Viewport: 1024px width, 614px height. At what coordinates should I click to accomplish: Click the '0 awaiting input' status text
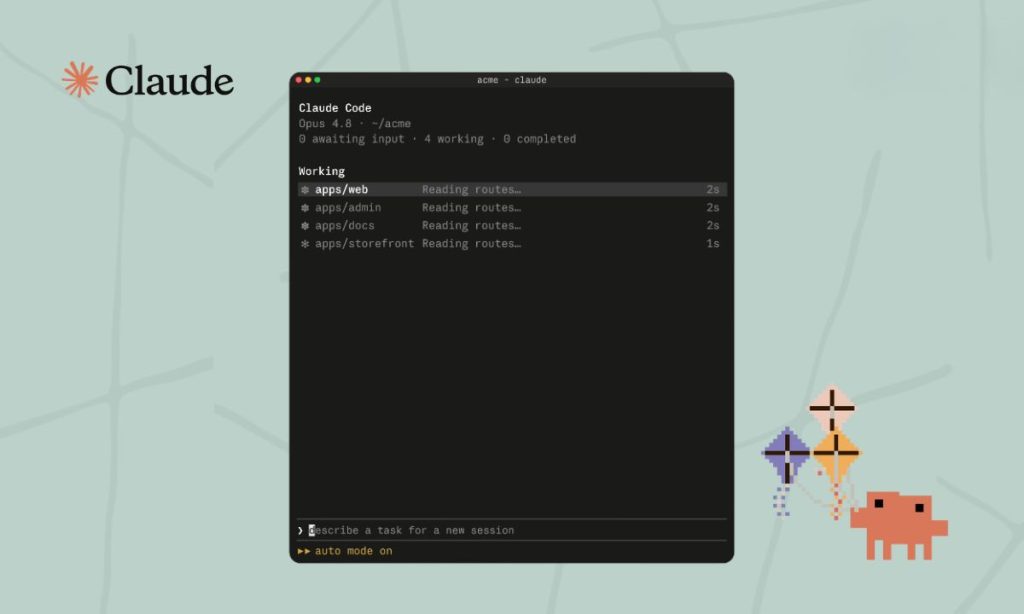pyautogui.click(x=351, y=139)
